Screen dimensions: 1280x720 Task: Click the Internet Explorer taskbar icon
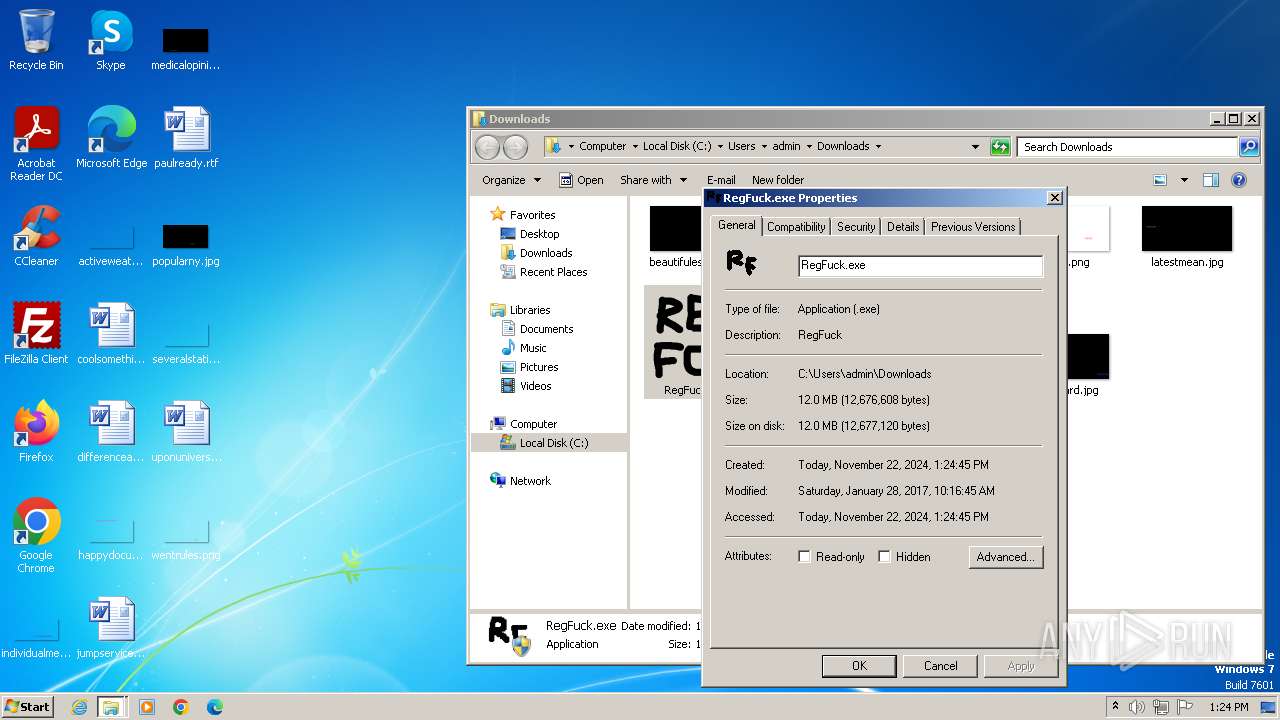click(x=79, y=707)
